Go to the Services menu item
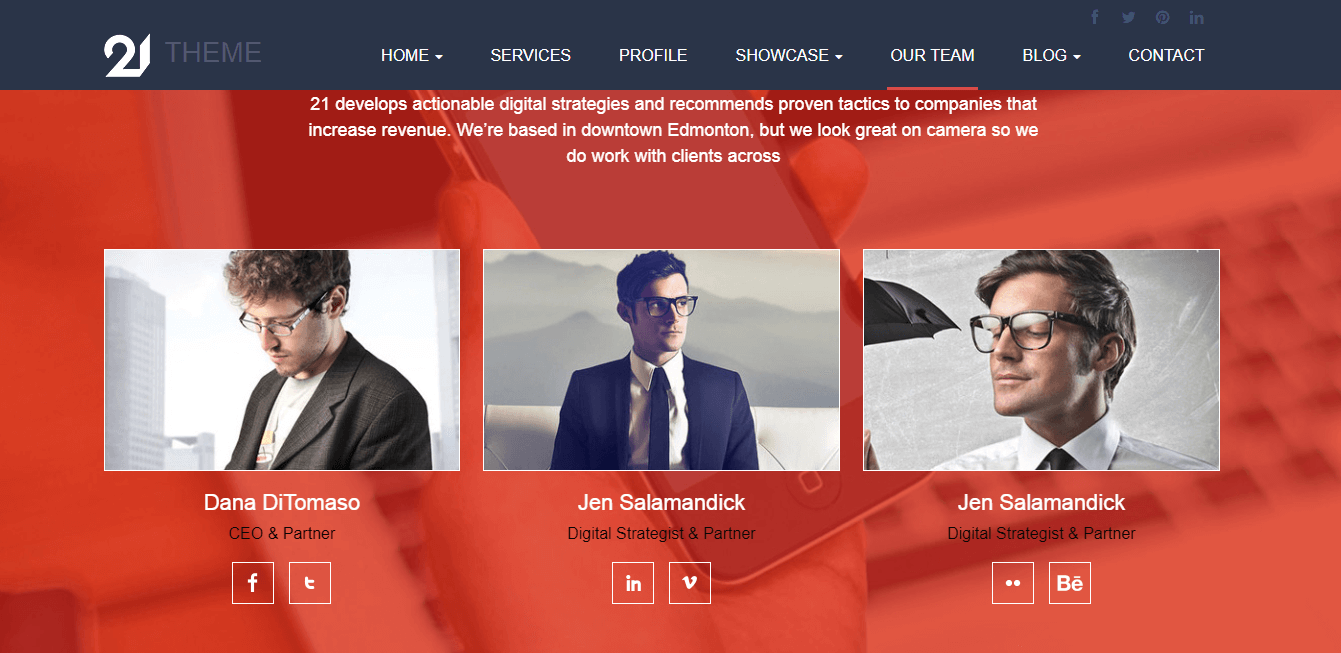Screen dimensions: 1341x653 [531, 56]
